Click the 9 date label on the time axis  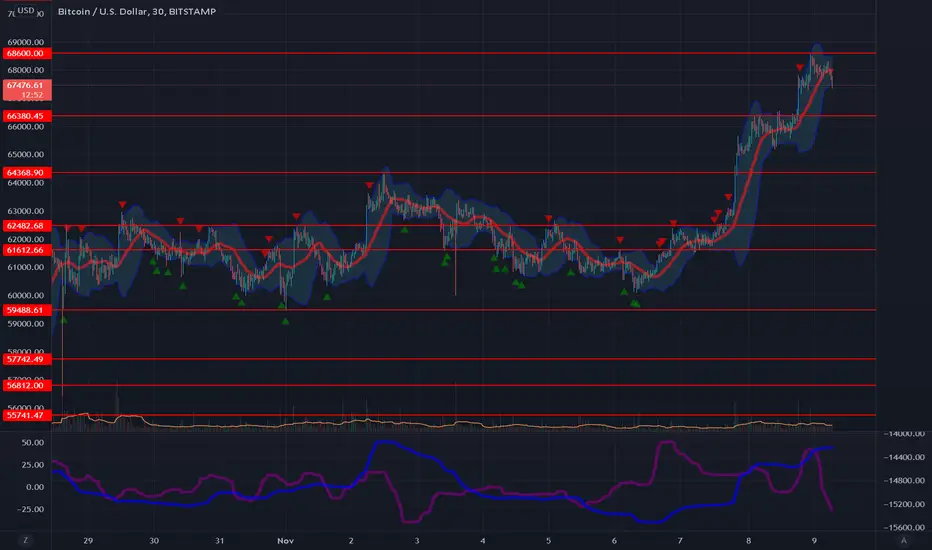click(x=814, y=540)
